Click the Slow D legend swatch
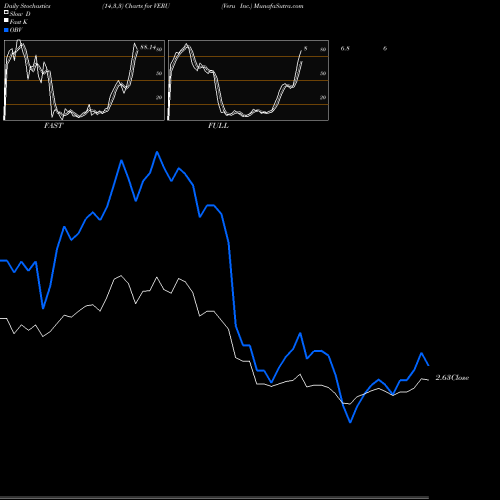Viewport: 500px width, 500px height. 6,12
